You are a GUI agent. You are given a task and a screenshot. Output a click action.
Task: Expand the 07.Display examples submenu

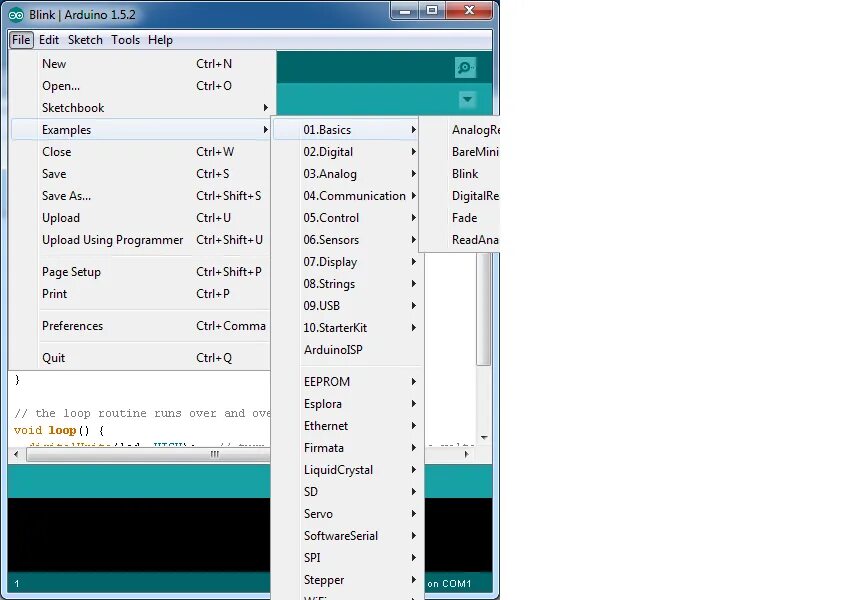click(x=347, y=262)
